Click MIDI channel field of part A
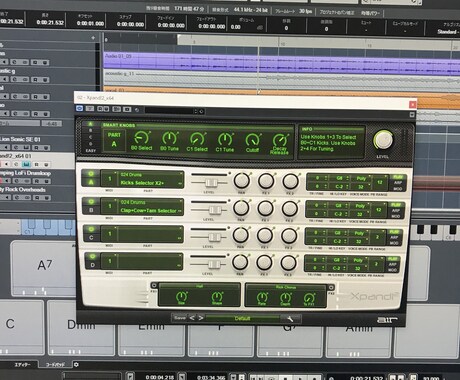 point(109,179)
